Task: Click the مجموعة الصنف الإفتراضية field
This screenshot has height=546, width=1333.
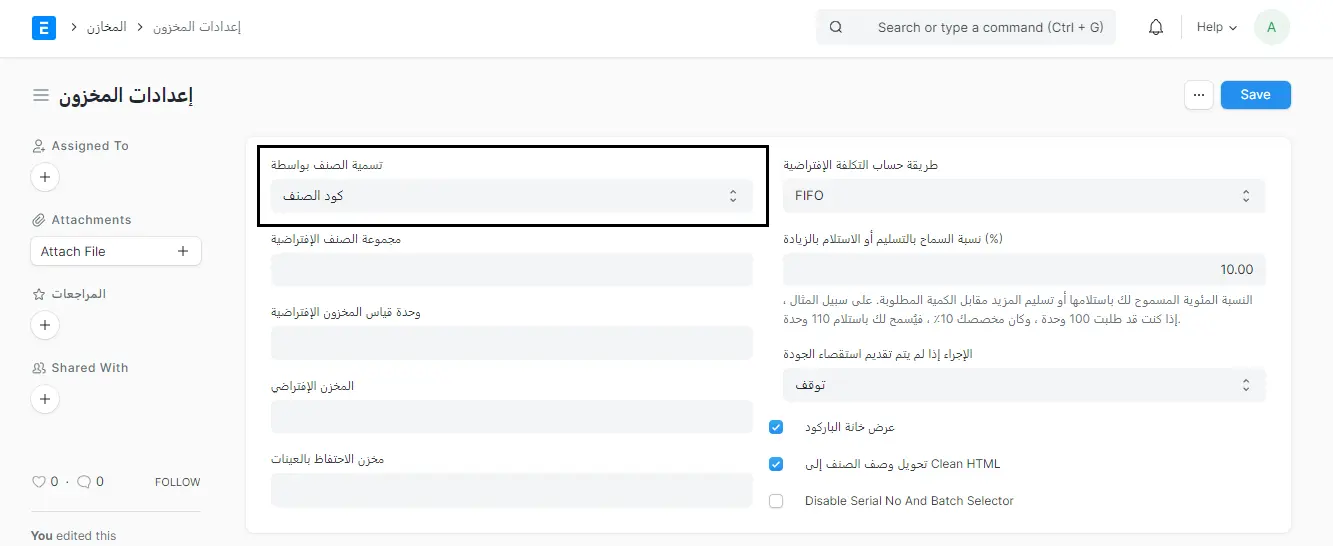Action: [512, 270]
